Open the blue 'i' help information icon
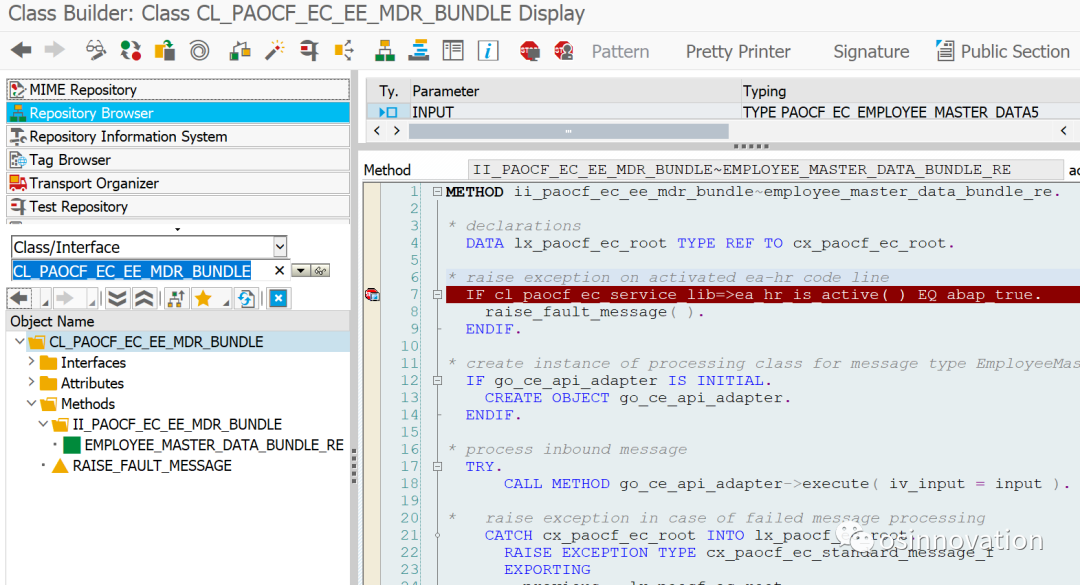The height and width of the screenshot is (585, 1080). click(x=488, y=50)
